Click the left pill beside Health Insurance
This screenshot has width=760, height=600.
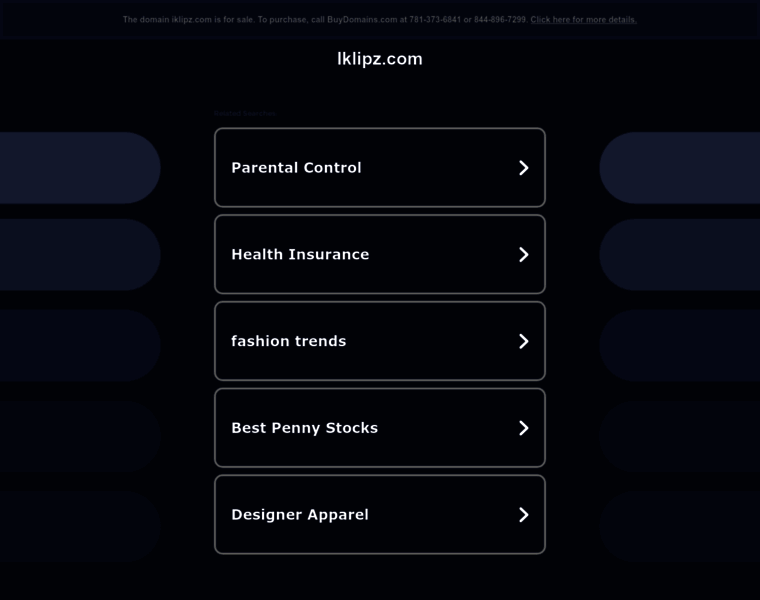78,255
